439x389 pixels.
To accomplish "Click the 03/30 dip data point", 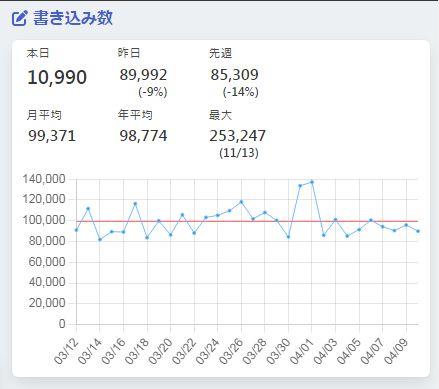I will [288, 237].
